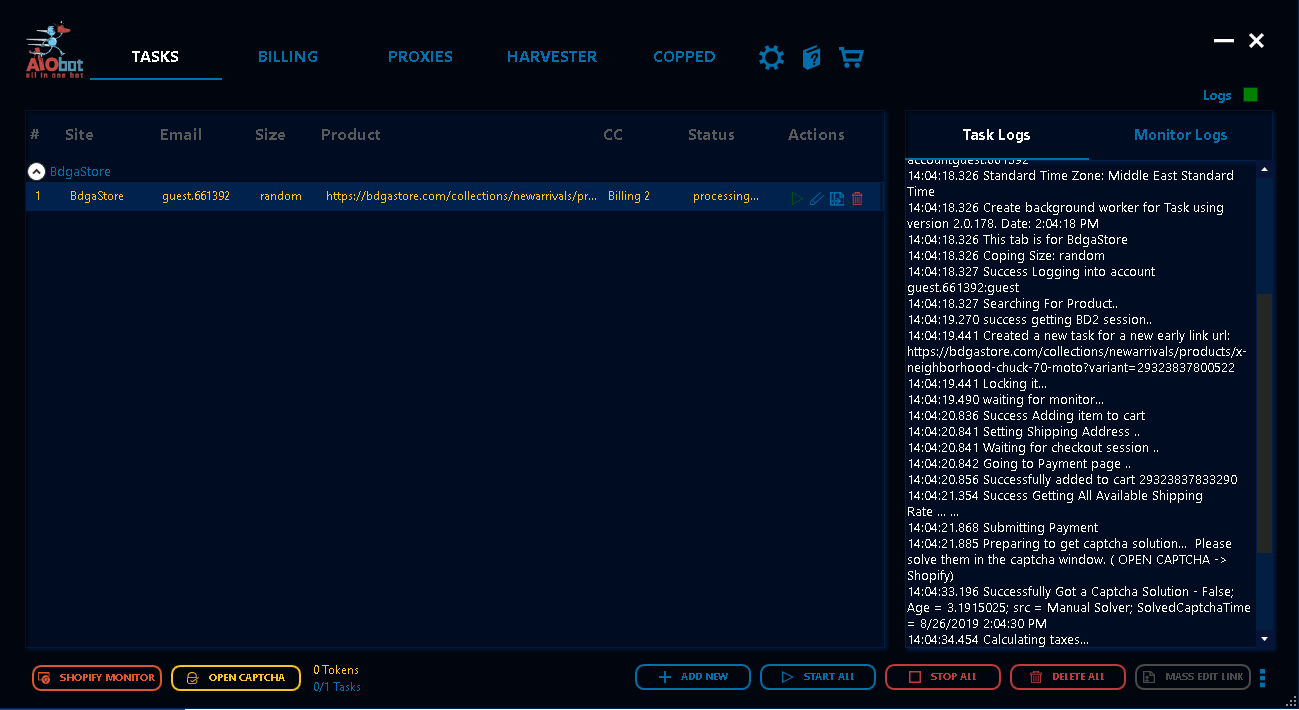Start the BdgaStore task with the green play icon
This screenshot has width=1299, height=710.
pyautogui.click(x=797, y=199)
